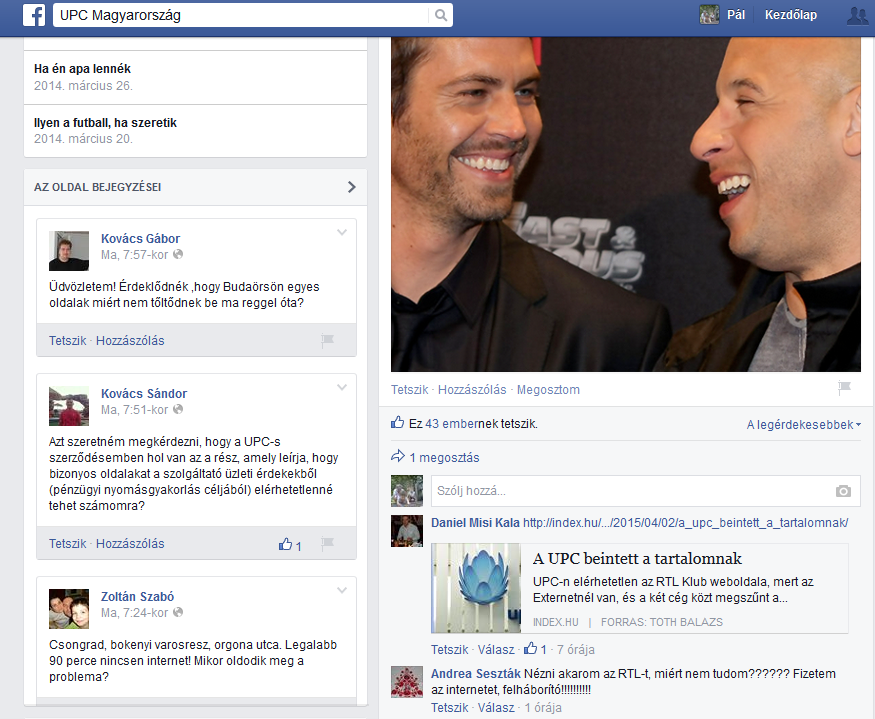Open Zoltán Szabó's name link
Viewport: 875px width, 719px height.
pyautogui.click(x=137, y=596)
